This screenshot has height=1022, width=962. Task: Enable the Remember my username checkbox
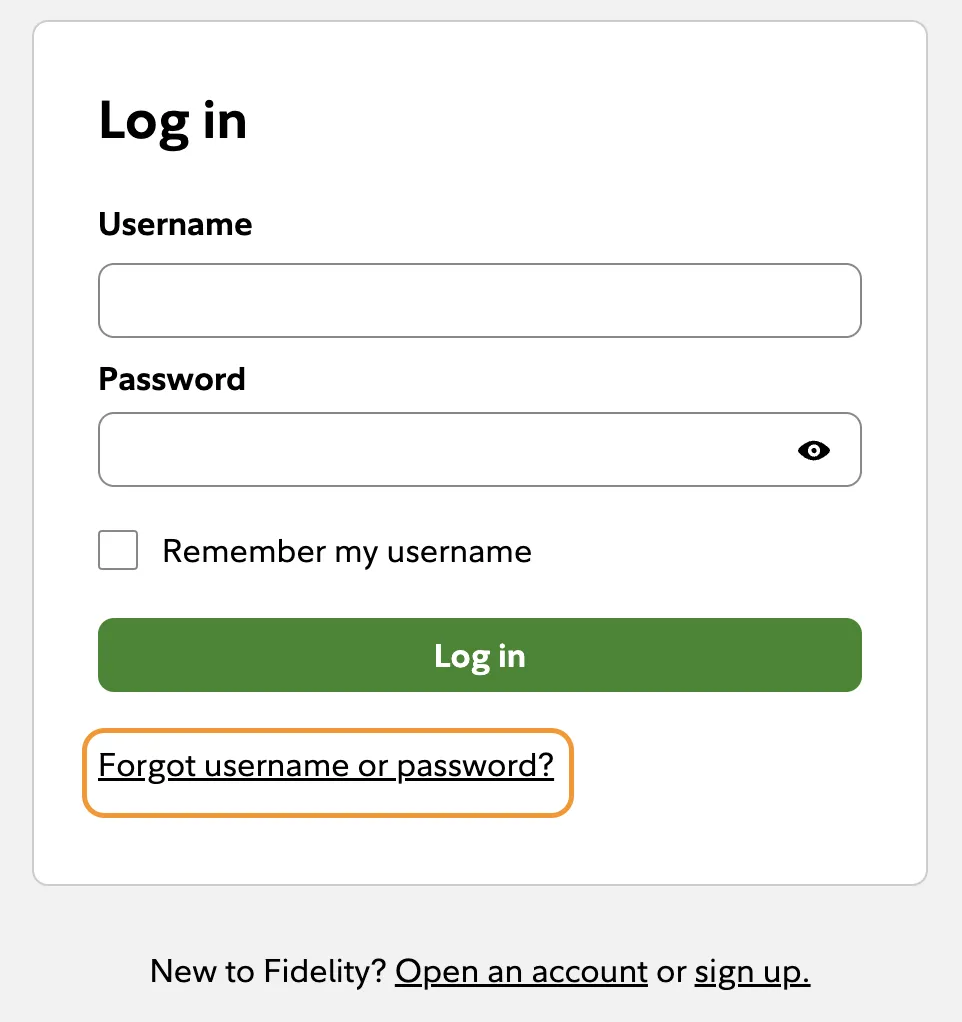click(x=117, y=550)
